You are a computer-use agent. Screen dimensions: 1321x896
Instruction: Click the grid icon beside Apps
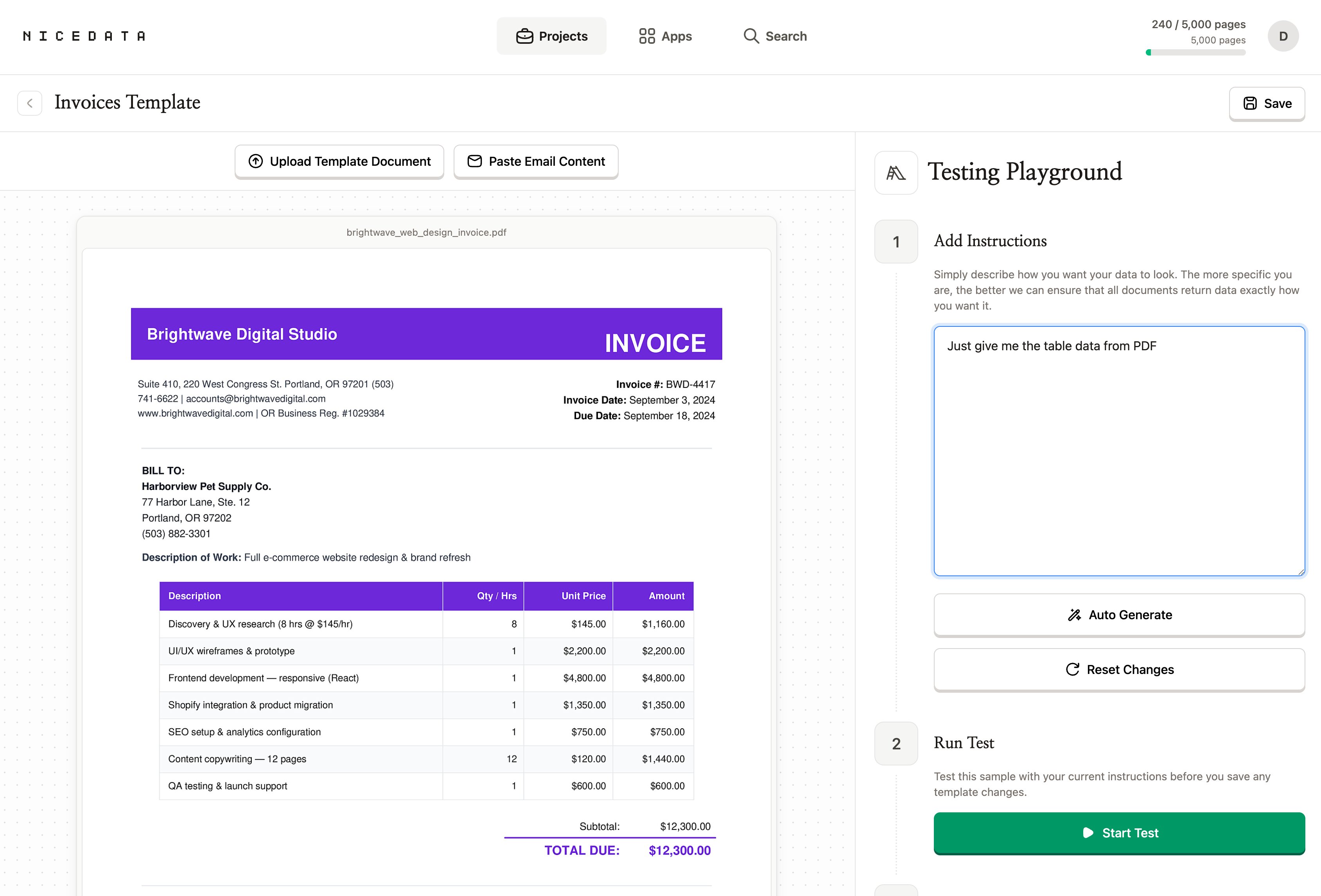pyautogui.click(x=647, y=36)
